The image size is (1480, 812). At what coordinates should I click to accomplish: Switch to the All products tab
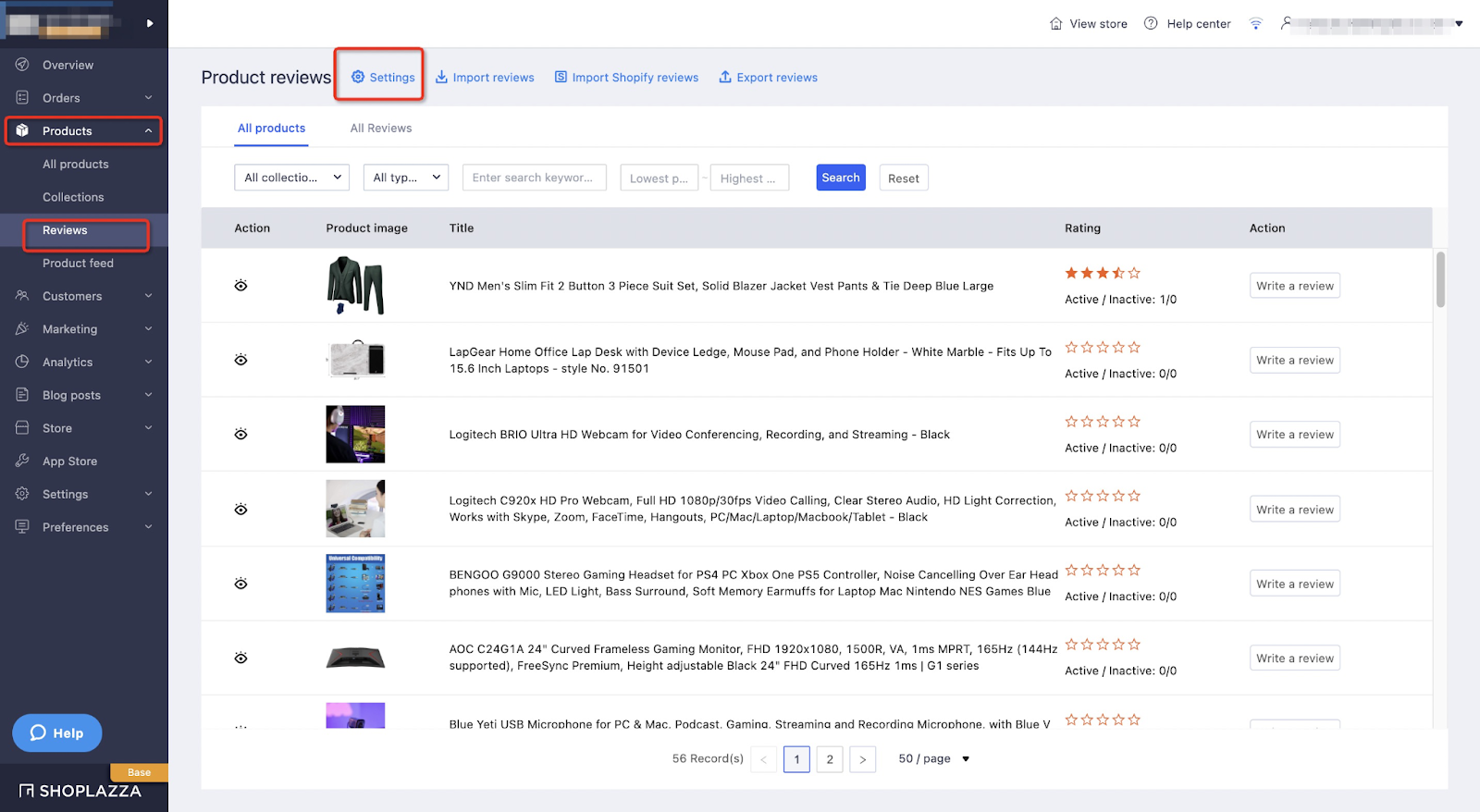(x=271, y=128)
